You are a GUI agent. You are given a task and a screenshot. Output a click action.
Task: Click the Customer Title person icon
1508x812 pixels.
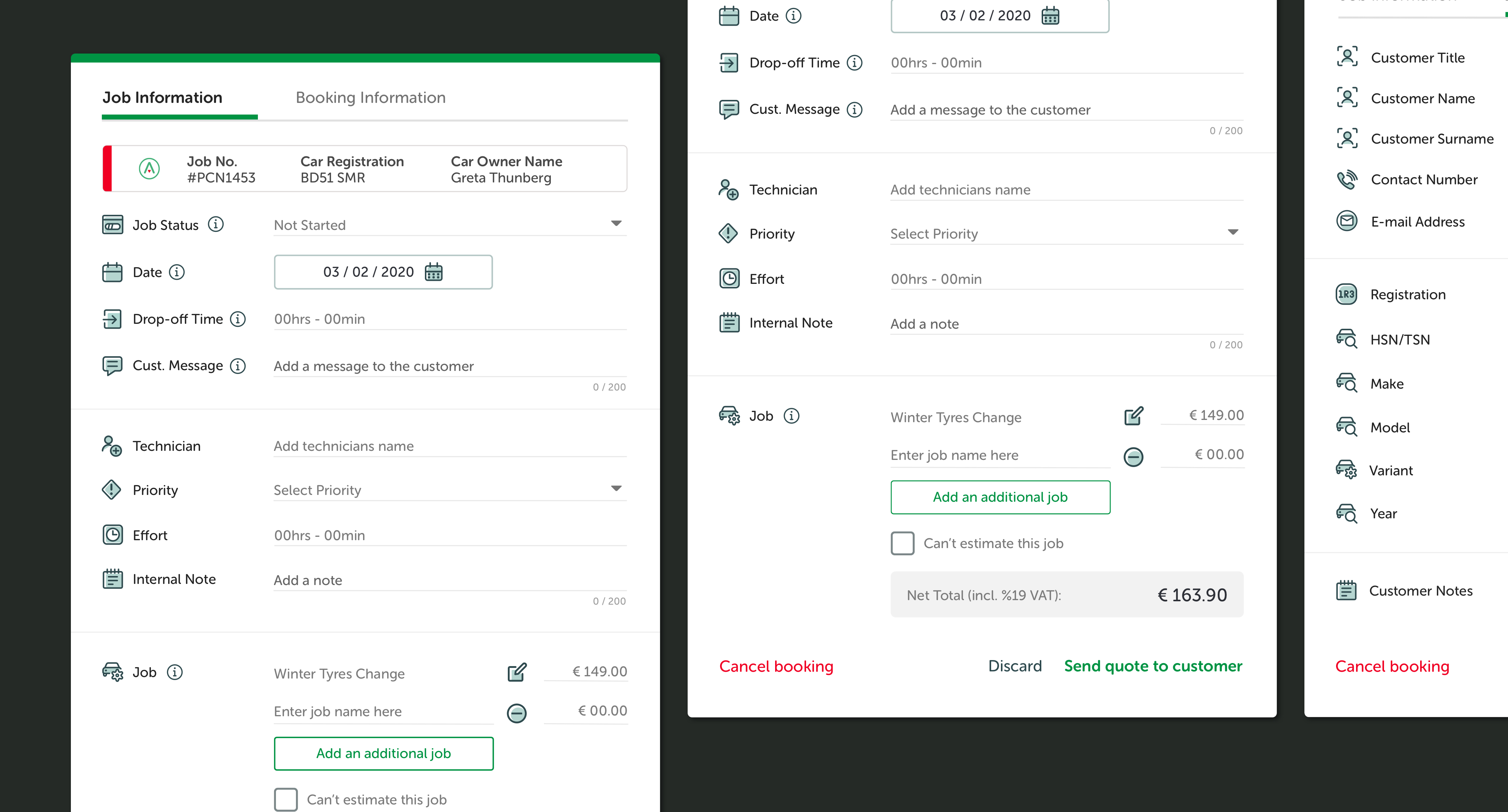[1347, 57]
